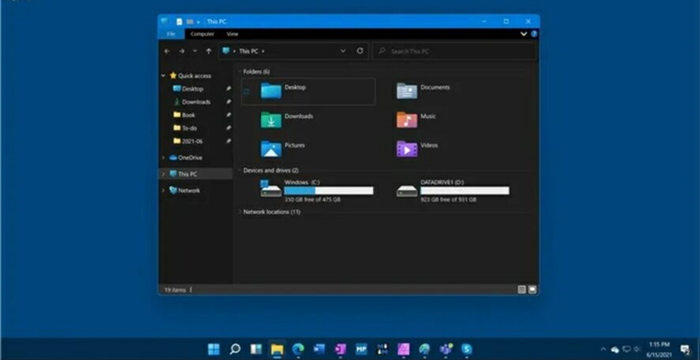The height and width of the screenshot is (360, 700).
Task: Click inside the Search This PC field
Action: (x=454, y=51)
